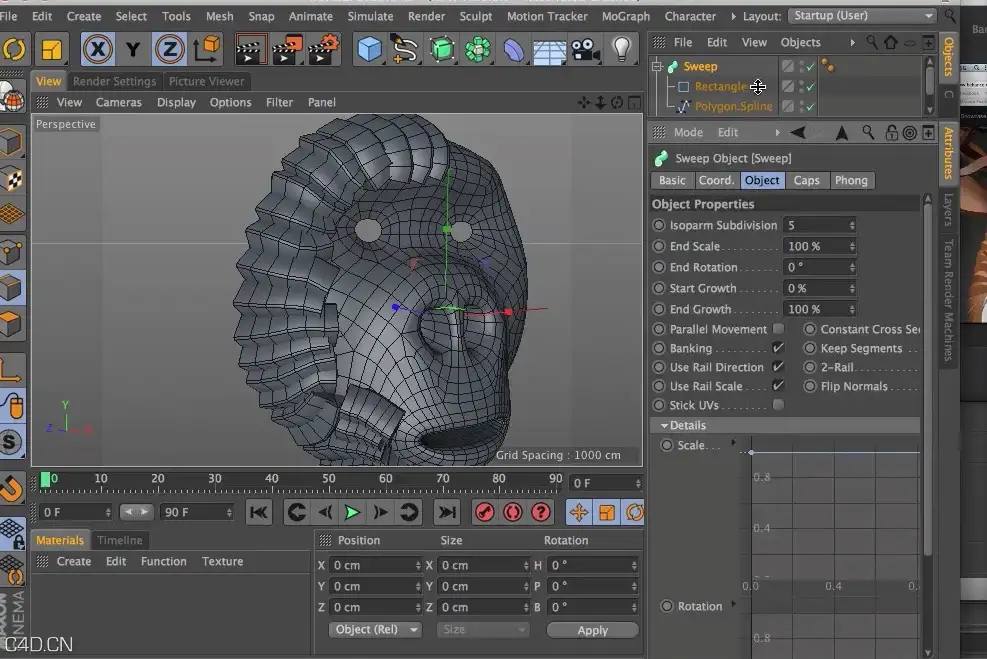This screenshot has height=659, width=987.
Task: Click the End Scale 100 % field
Action: pyautogui.click(x=819, y=246)
